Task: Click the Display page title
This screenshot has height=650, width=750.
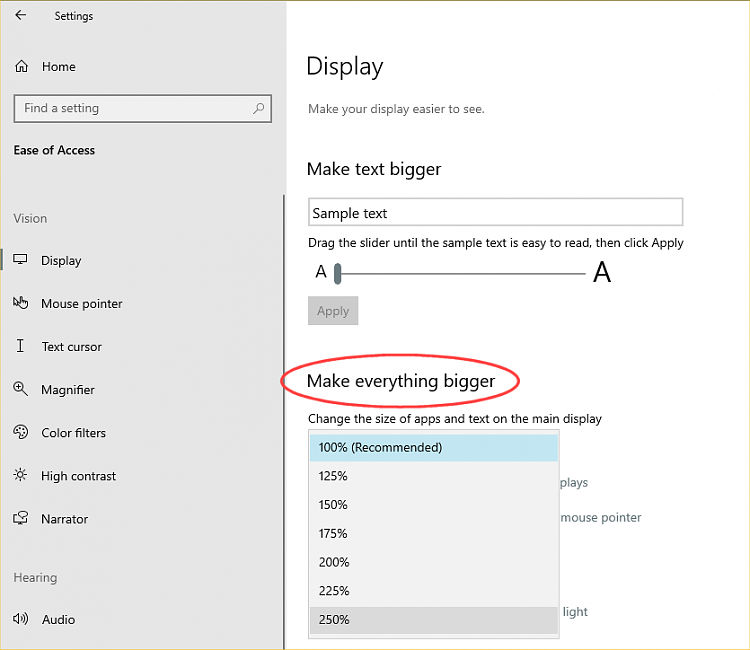Action: 345,66
